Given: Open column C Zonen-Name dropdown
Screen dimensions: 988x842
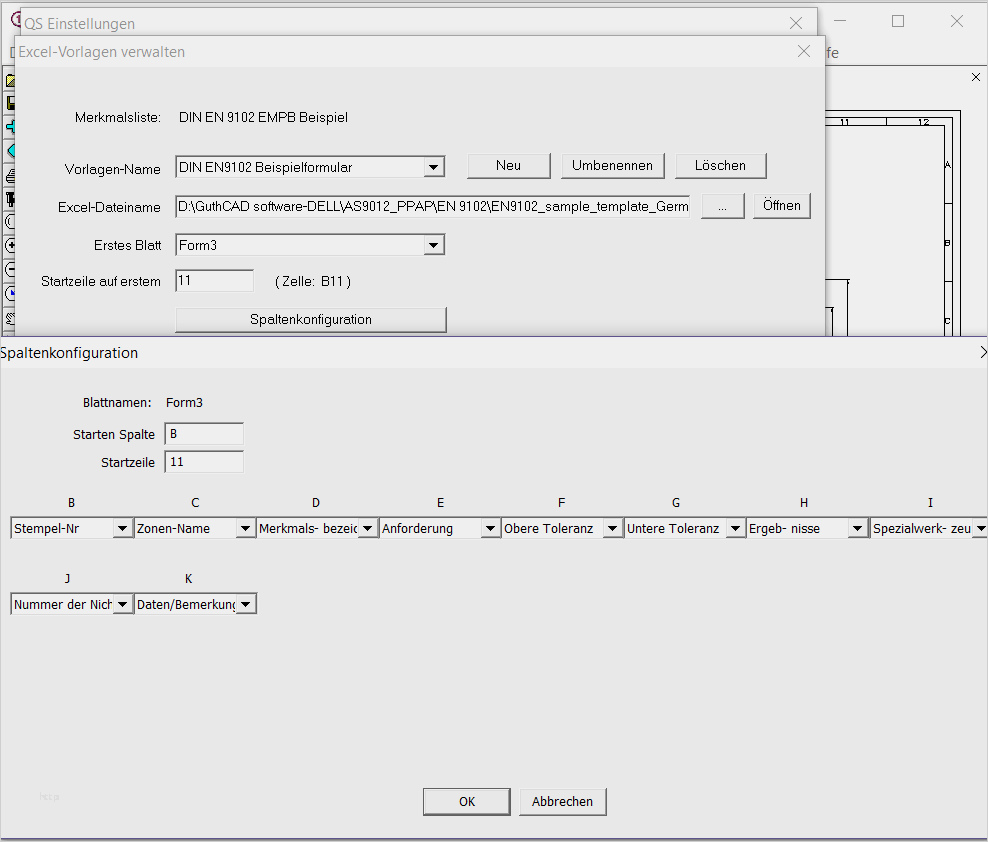Looking at the screenshot, I should 246,529.
